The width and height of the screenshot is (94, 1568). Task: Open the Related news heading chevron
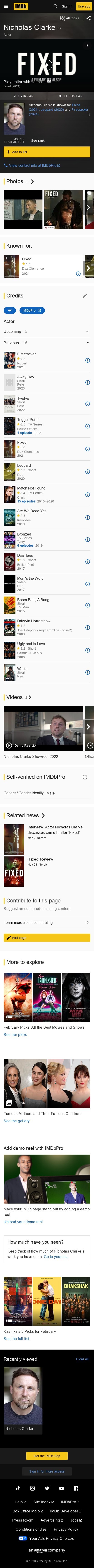pyautogui.click(x=43, y=816)
